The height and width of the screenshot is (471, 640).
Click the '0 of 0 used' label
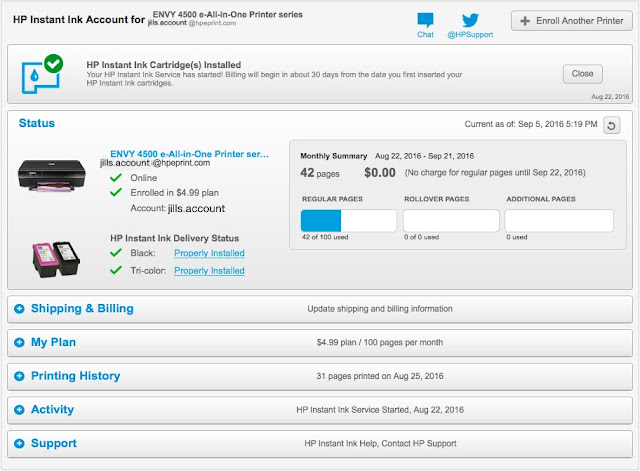point(422,237)
